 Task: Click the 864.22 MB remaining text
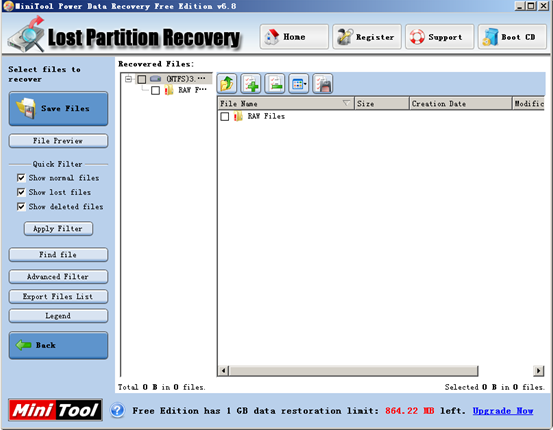409,411
